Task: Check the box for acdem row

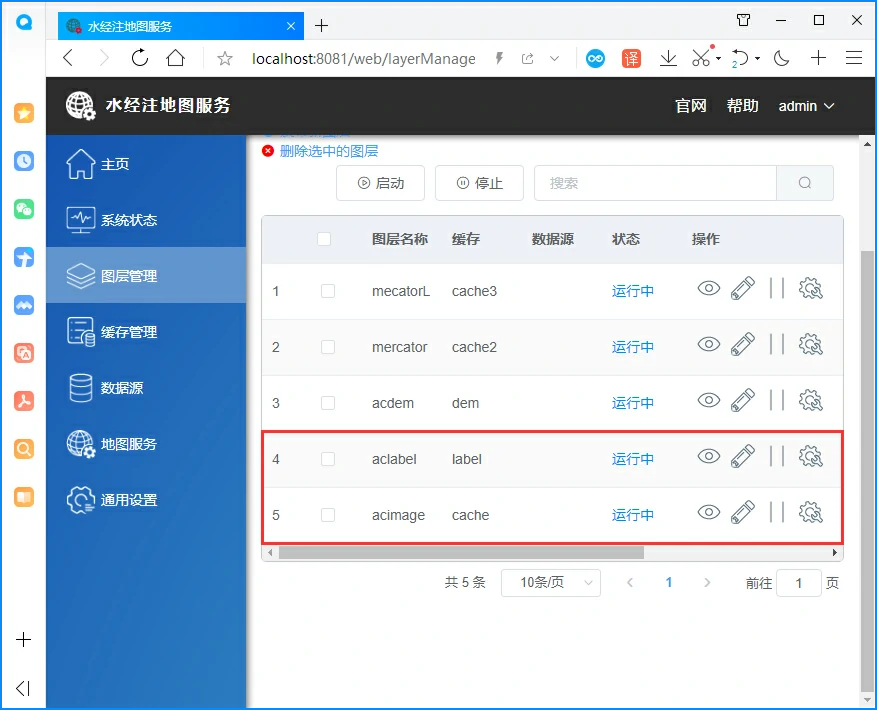Action: click(x=328, y=403)
